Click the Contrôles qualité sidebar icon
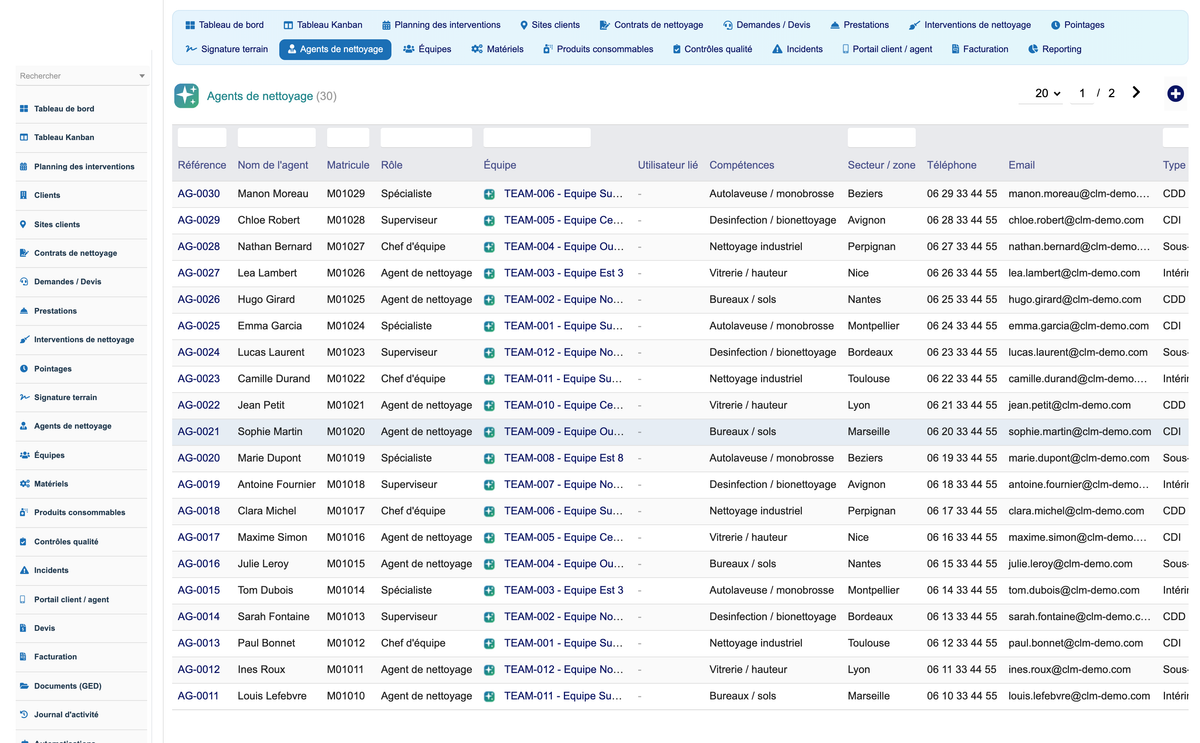Viewport: 1200px width, 743px height. [x=24, y=542]
